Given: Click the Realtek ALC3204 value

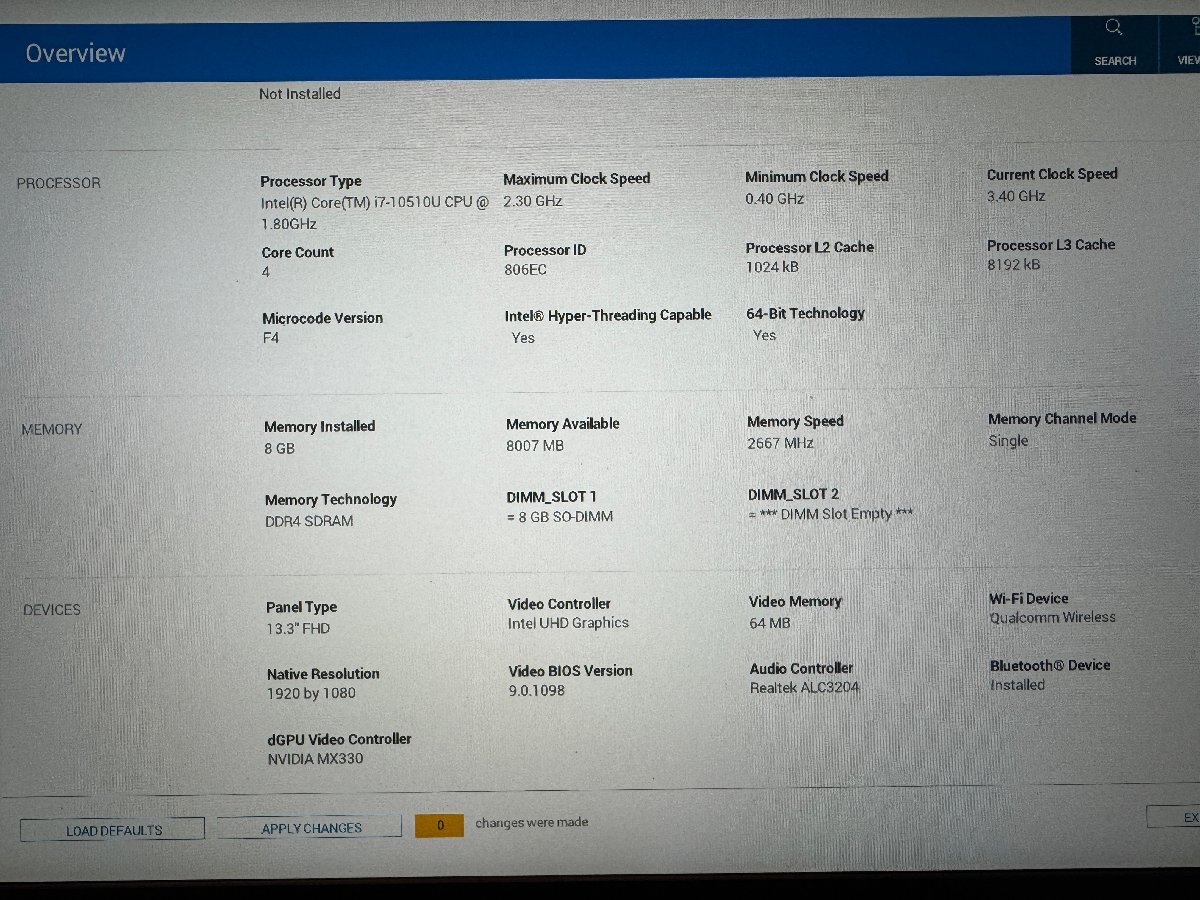Looking at the screenshot, I should (x=805, y=688).
